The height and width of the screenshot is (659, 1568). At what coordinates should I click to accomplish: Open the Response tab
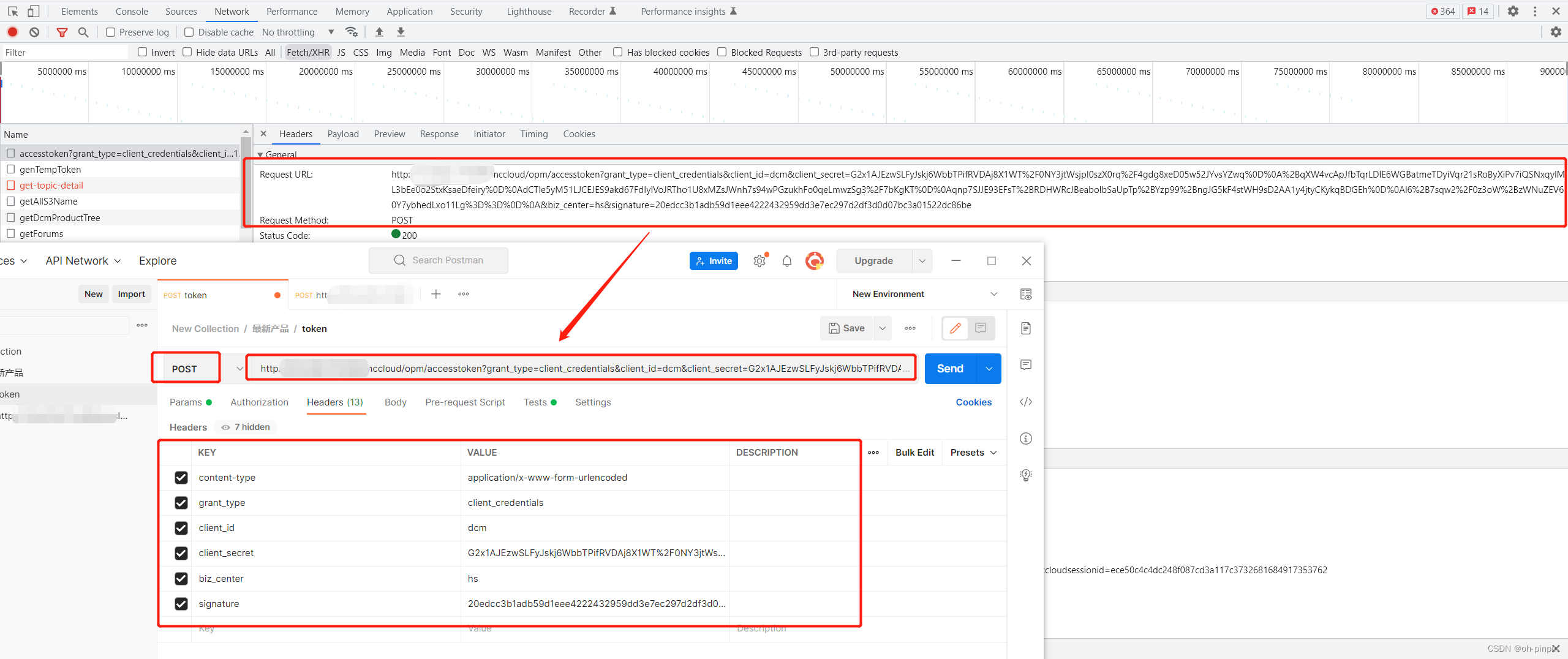(439, 134)
